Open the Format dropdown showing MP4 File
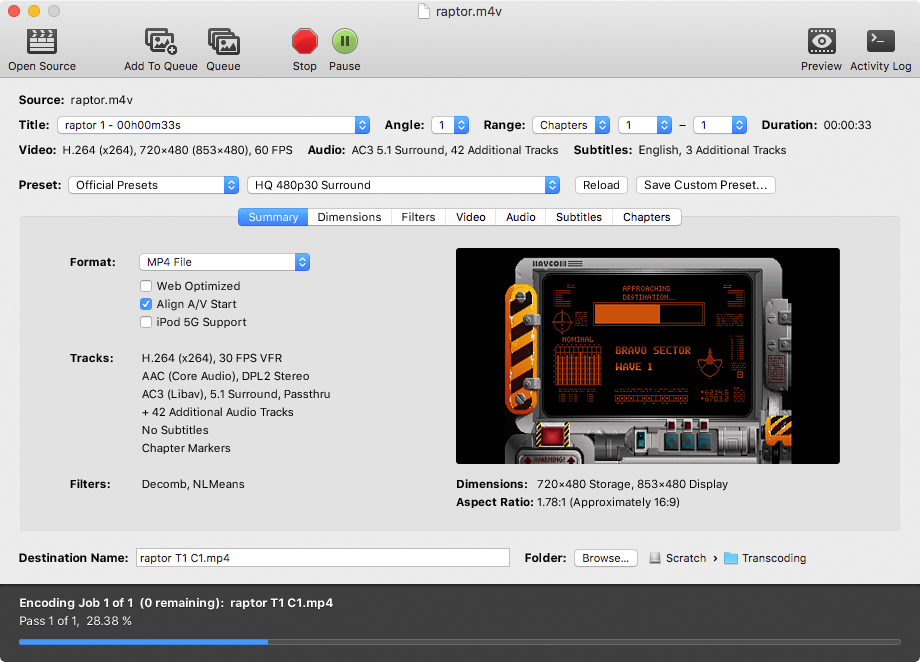Viewport: 920px width, 662px height. 224,262
